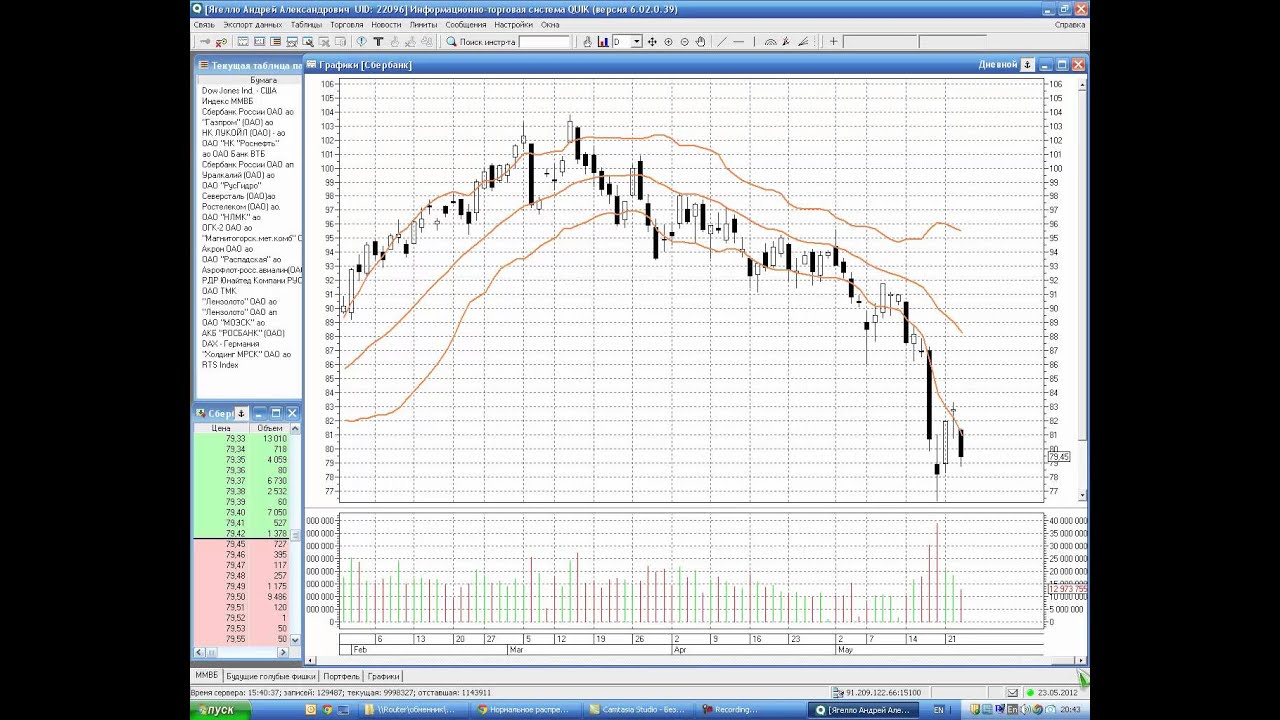Select ао ОАО Банк ВТБ row

pyautogui.click(x=250, y=154)
